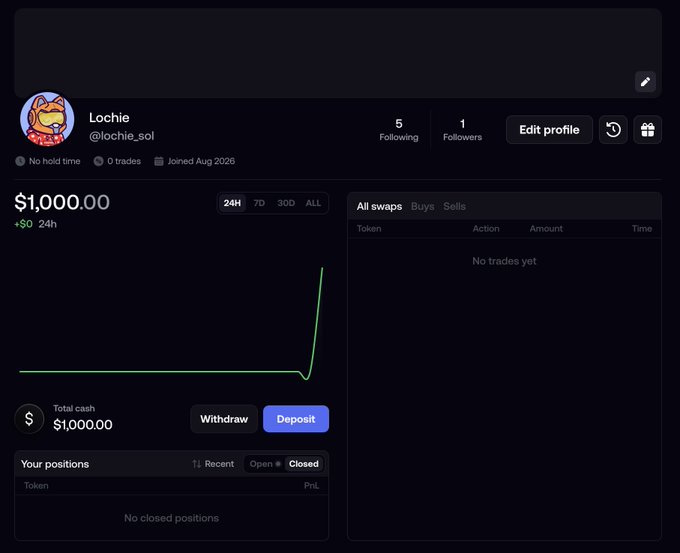This screenshot has height=553, width=680.
Task: Click the Lochie display name
Action: point(109,118)
